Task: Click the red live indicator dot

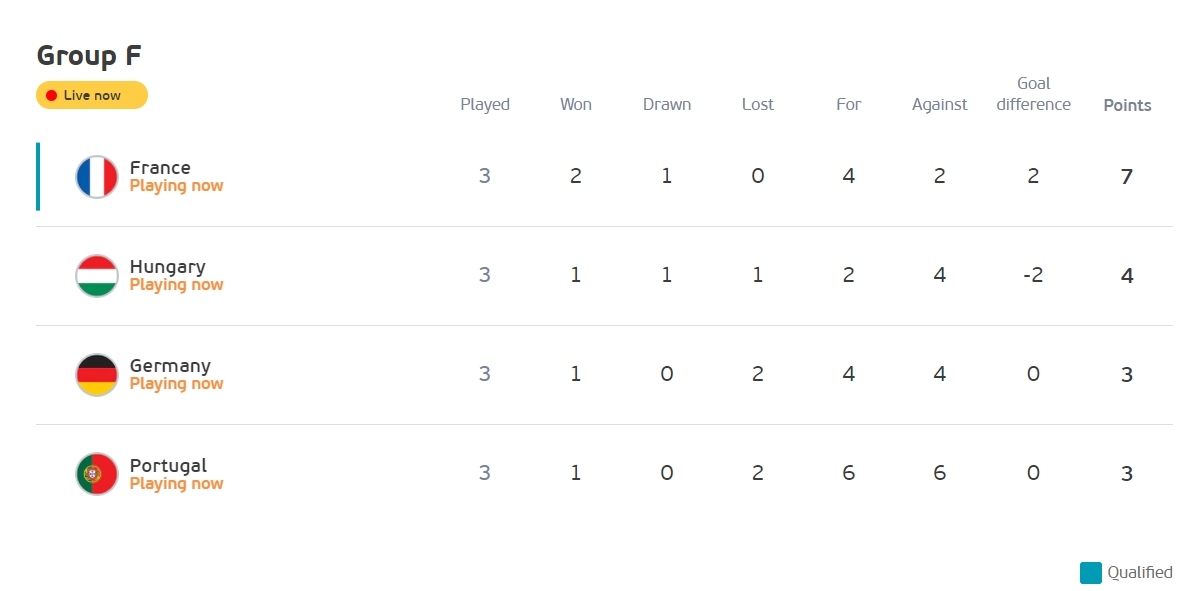Action: [x=52, y=95]
